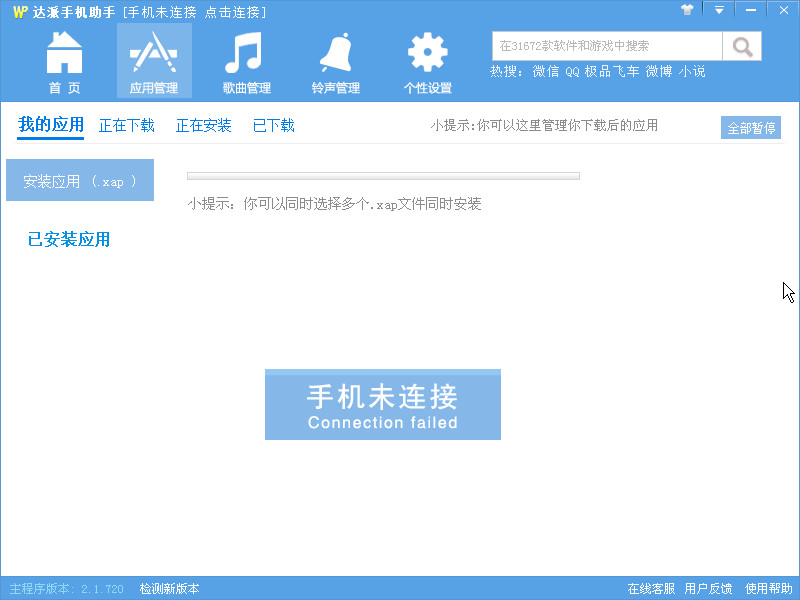Select the 我的应用 tab
The image size is (800, 600).
(x=50, y=127)
